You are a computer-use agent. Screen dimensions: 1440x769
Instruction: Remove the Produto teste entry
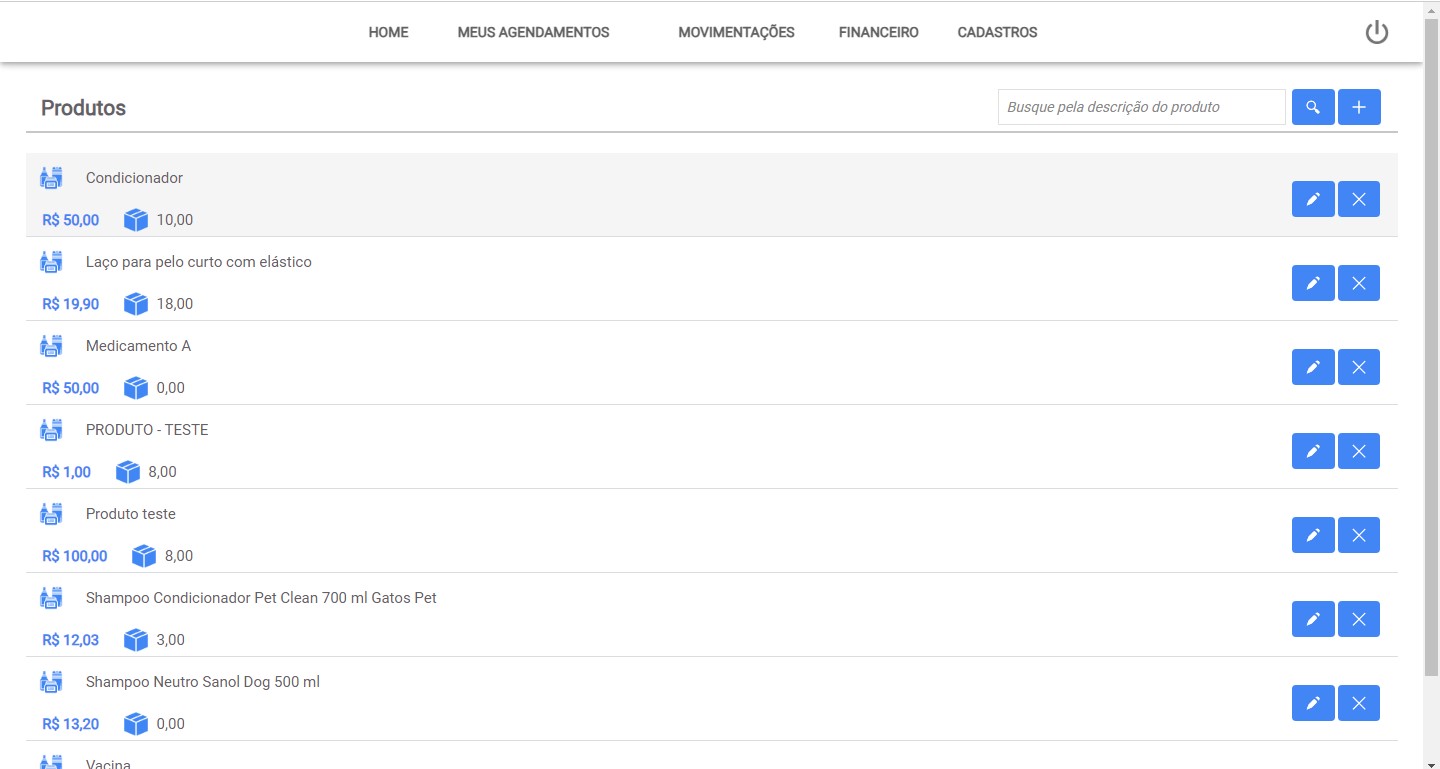pyautogui.click(x=1359, y=535)
